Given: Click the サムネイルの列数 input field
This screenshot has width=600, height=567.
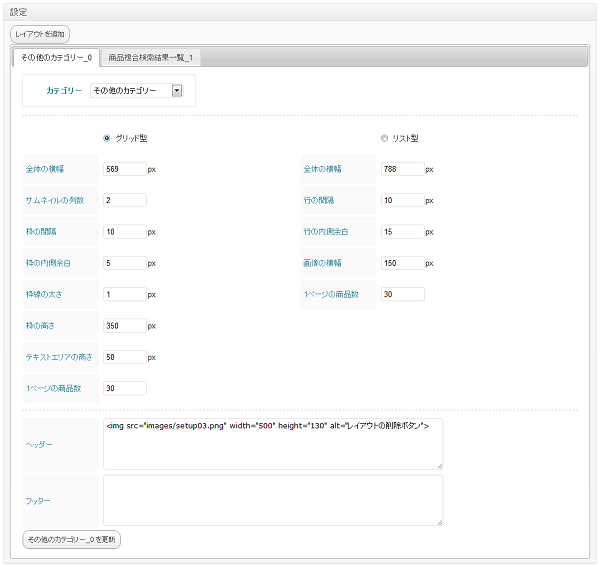Looking at the screenshot, I should [x=125, y=200].
